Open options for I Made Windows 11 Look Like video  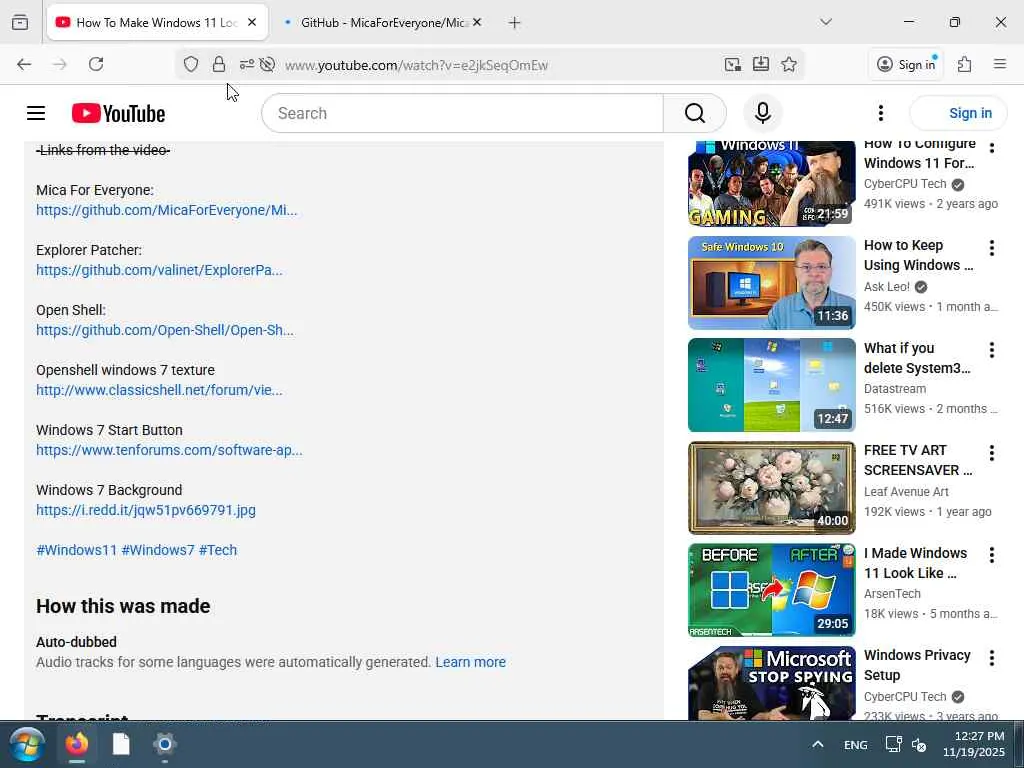[x=992, y=555]
